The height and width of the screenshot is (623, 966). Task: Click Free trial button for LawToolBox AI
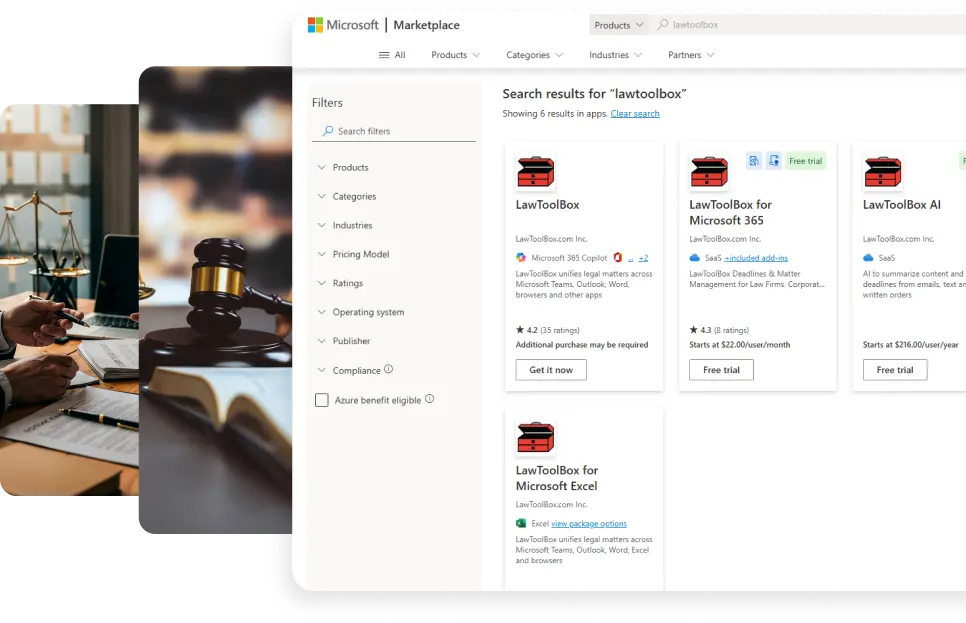point(895,370)
